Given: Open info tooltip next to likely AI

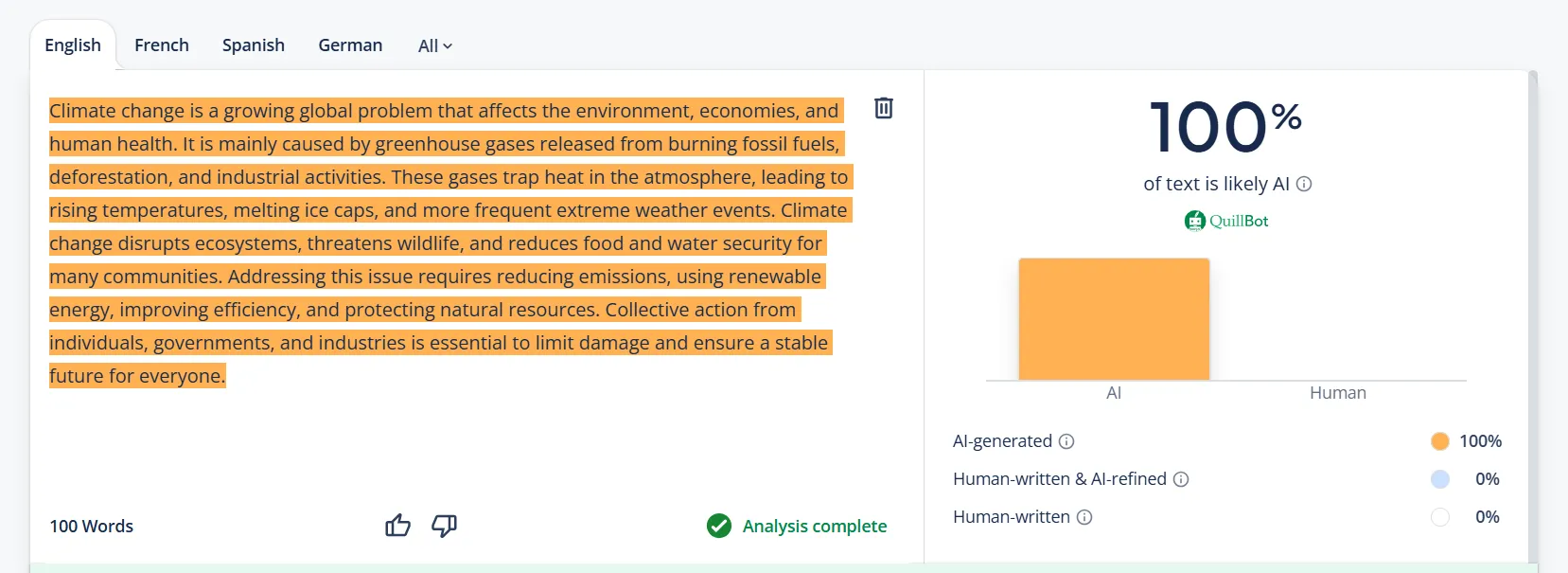Looking at the screenshot, I should coord(1304,184).
